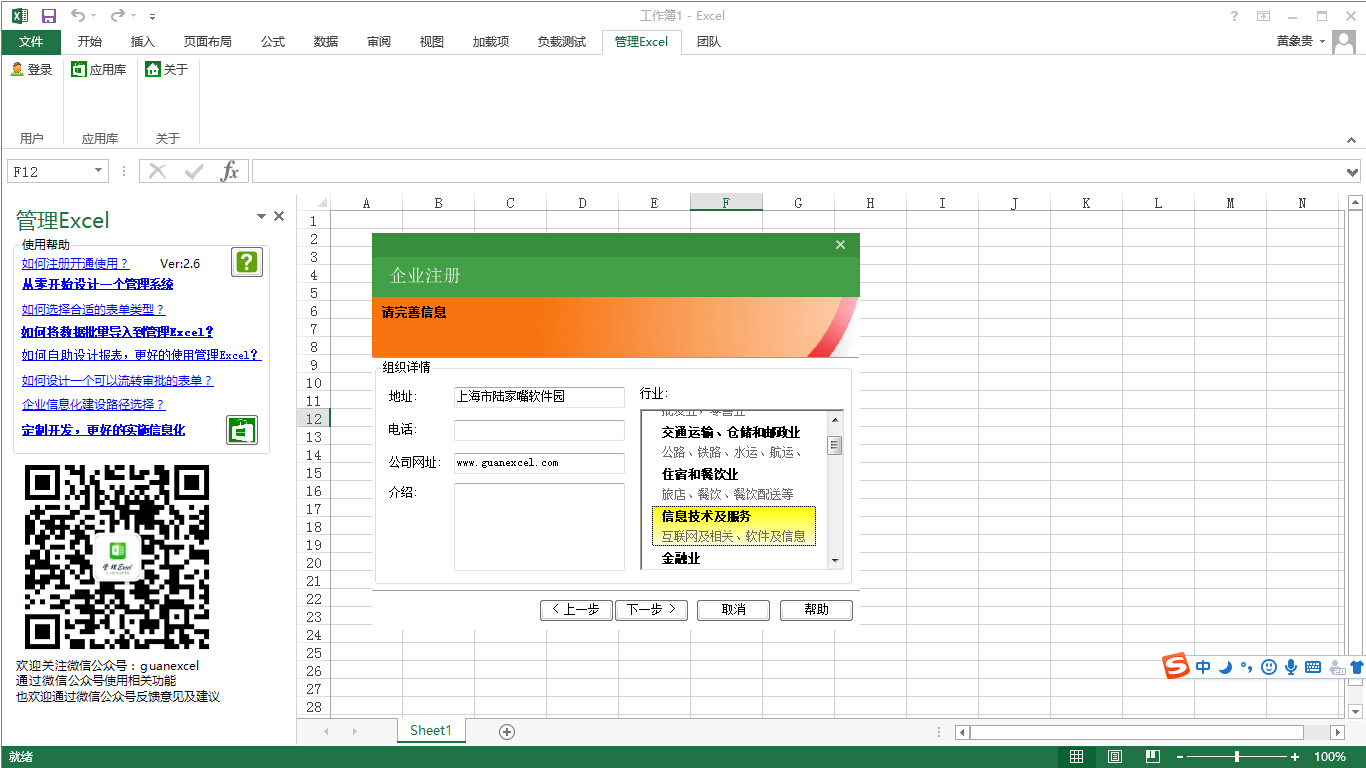Click the 下一步 next step button
This screenshot has height=768, width=1366.
651,610
